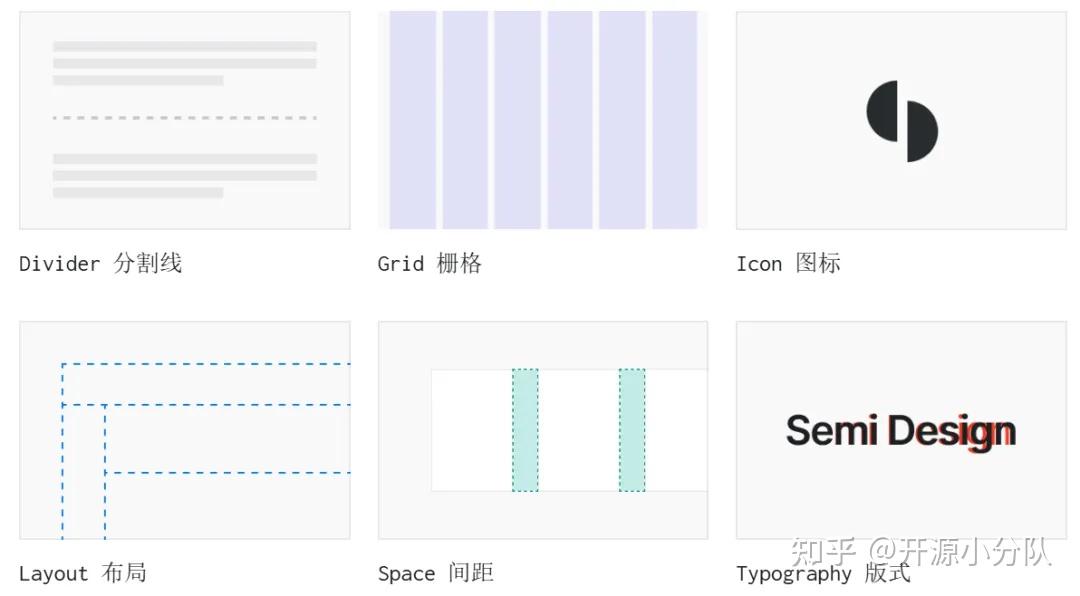Open the Divider 分割线 component card

point(185,120)
